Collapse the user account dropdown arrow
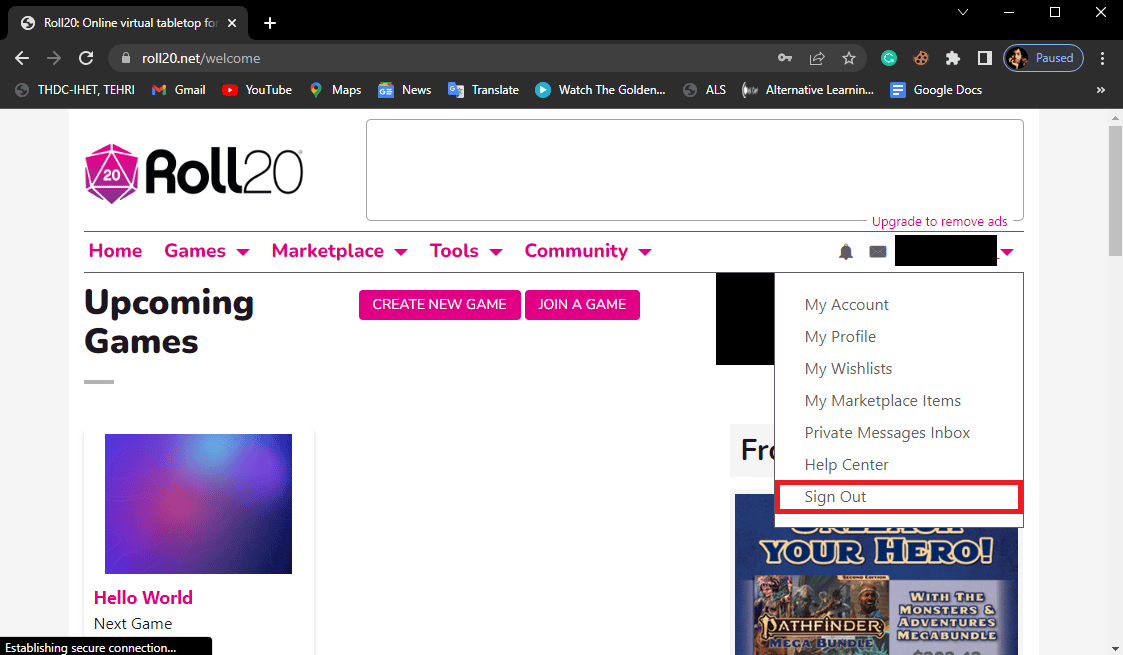Image resolution: width=1123 pixels, height=655 pixels. [1007, 252]
